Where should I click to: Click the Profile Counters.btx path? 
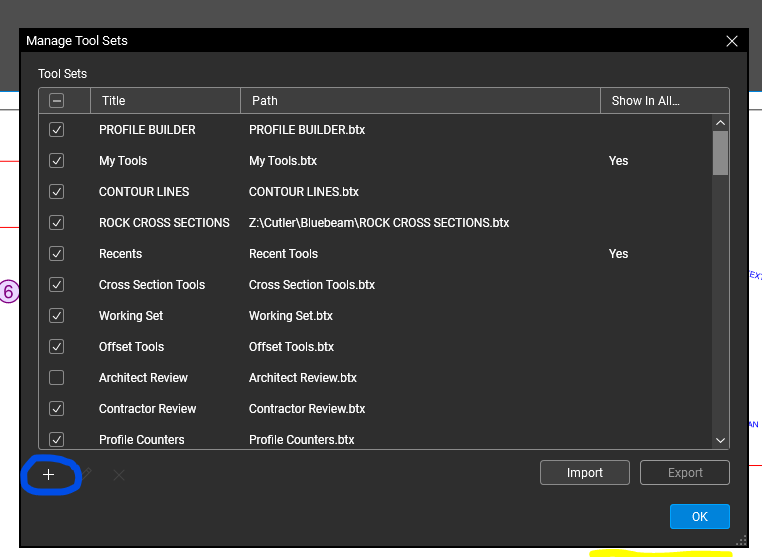tap(302, 439)
